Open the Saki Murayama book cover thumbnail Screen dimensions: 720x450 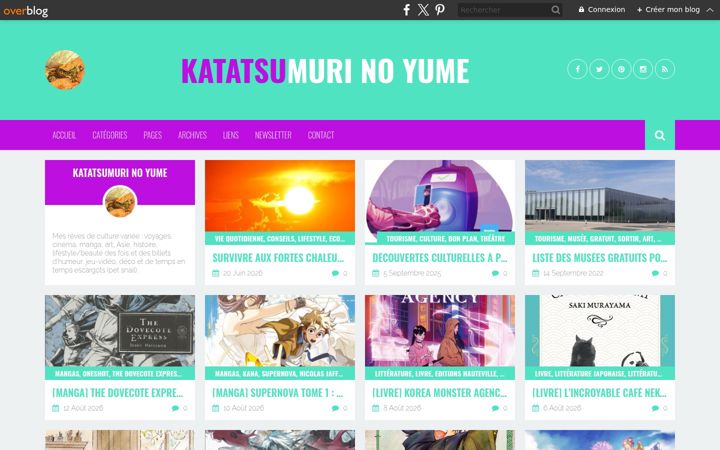pos(600,331)
